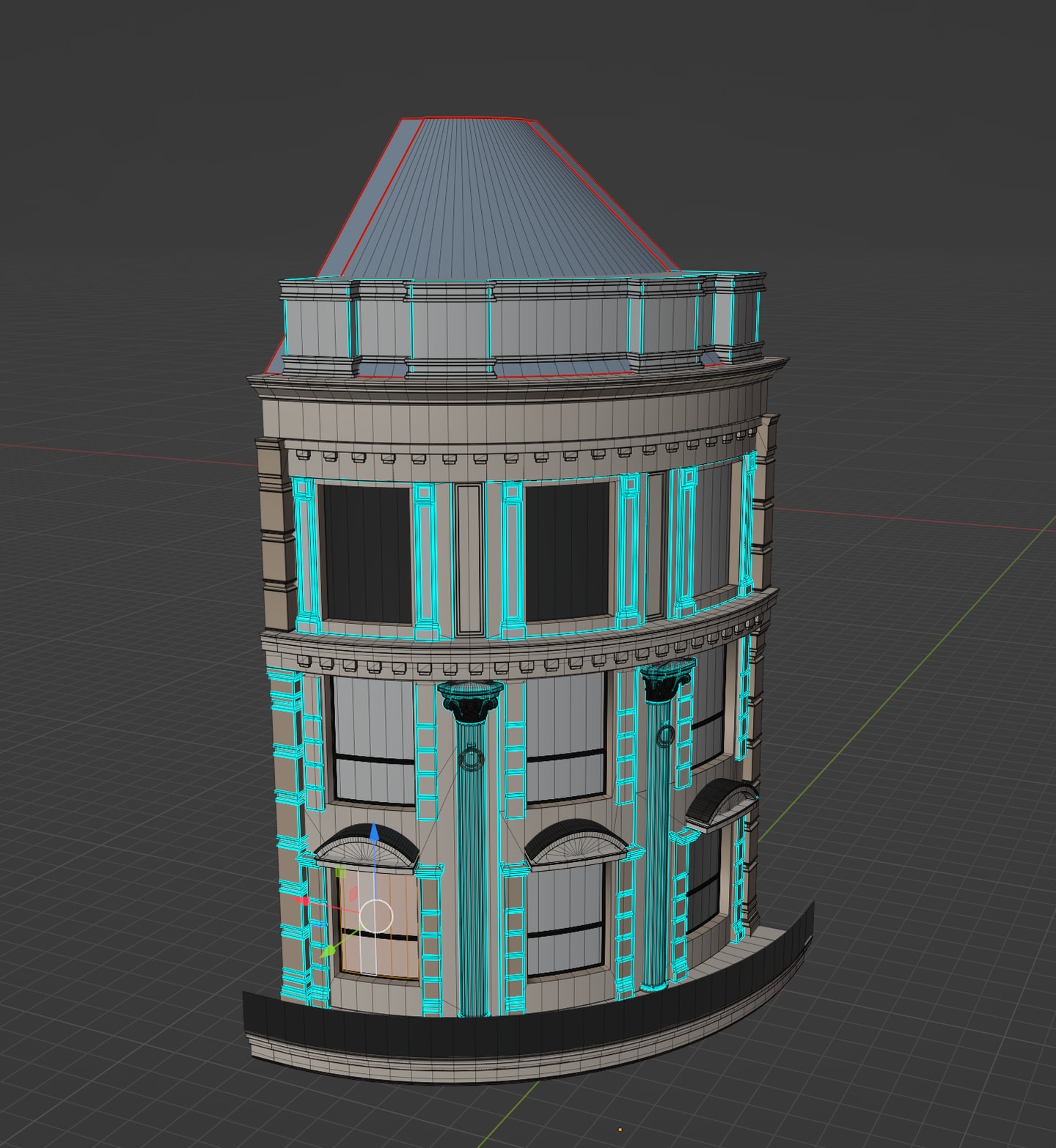Select the ring ornament on right column

(x=666, y=735)
